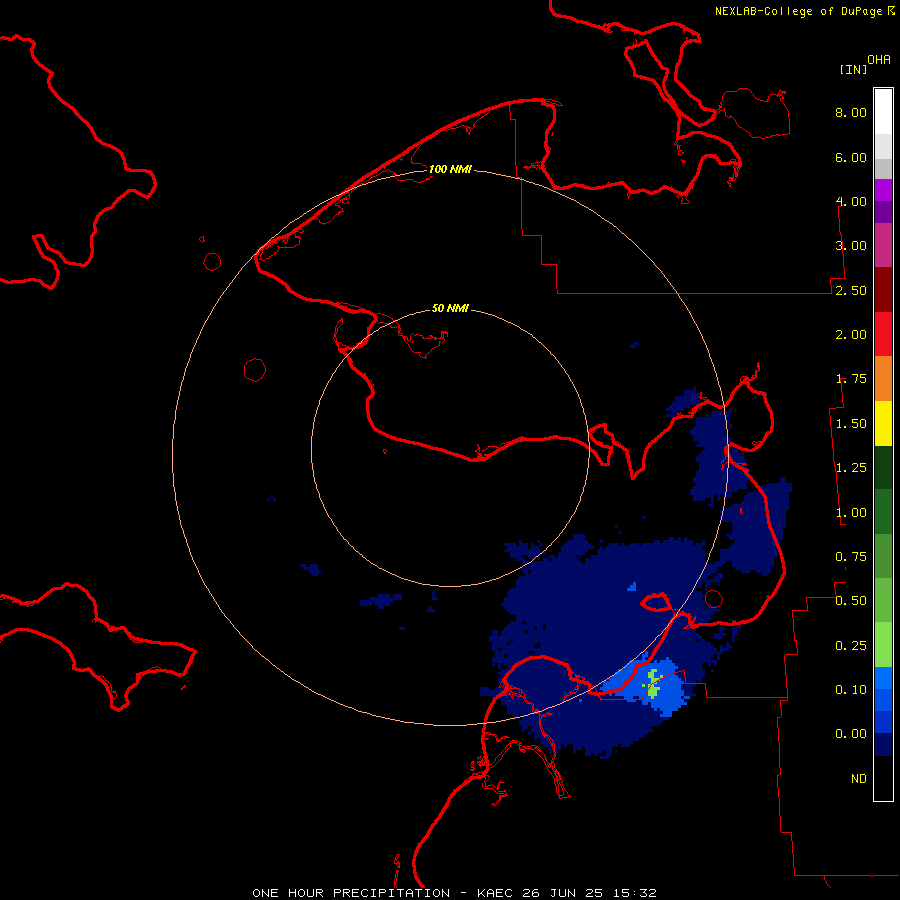Pick the yellow legend swatch
900x900 pixels.
(x=883, y=423)
